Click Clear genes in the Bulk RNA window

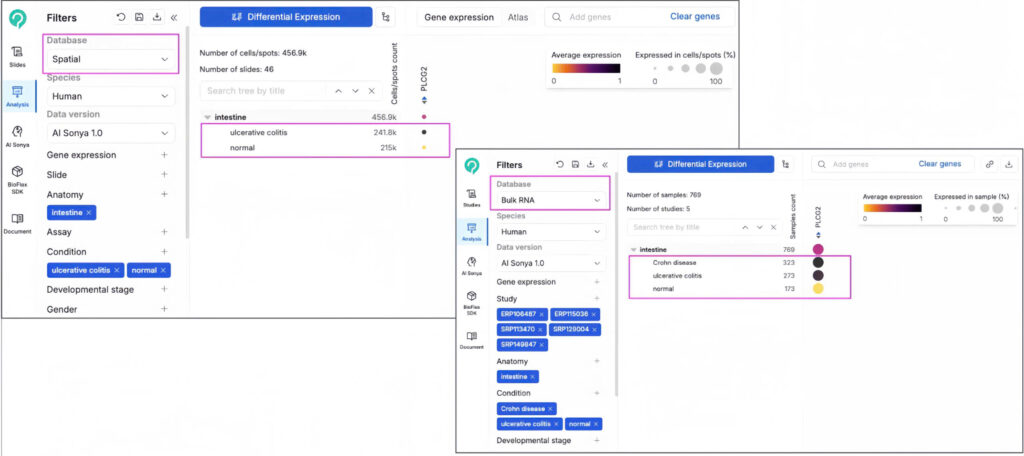(x=939, y=164)
